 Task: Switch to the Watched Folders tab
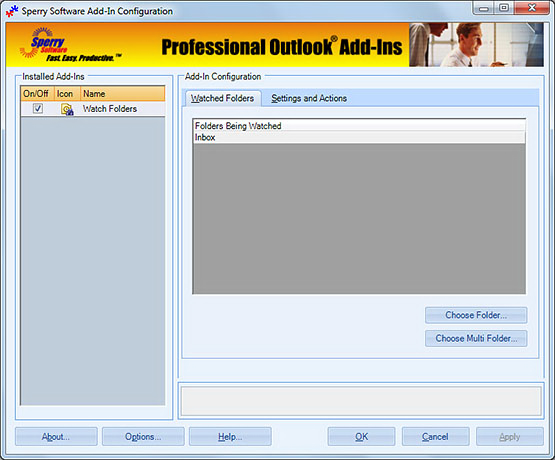pos(222,98)
